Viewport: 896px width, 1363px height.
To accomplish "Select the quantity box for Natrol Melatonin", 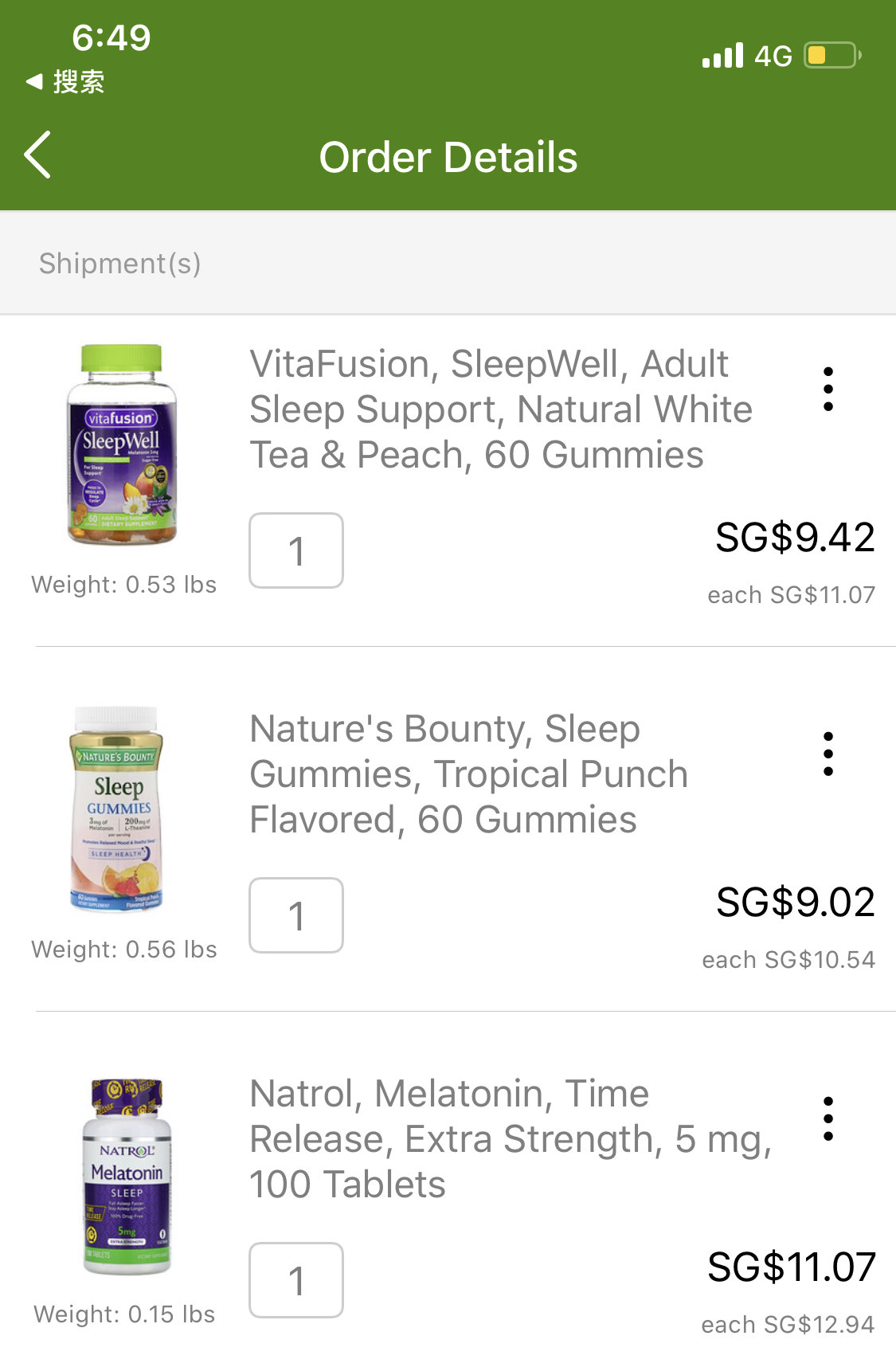I will click(296, 1280).
